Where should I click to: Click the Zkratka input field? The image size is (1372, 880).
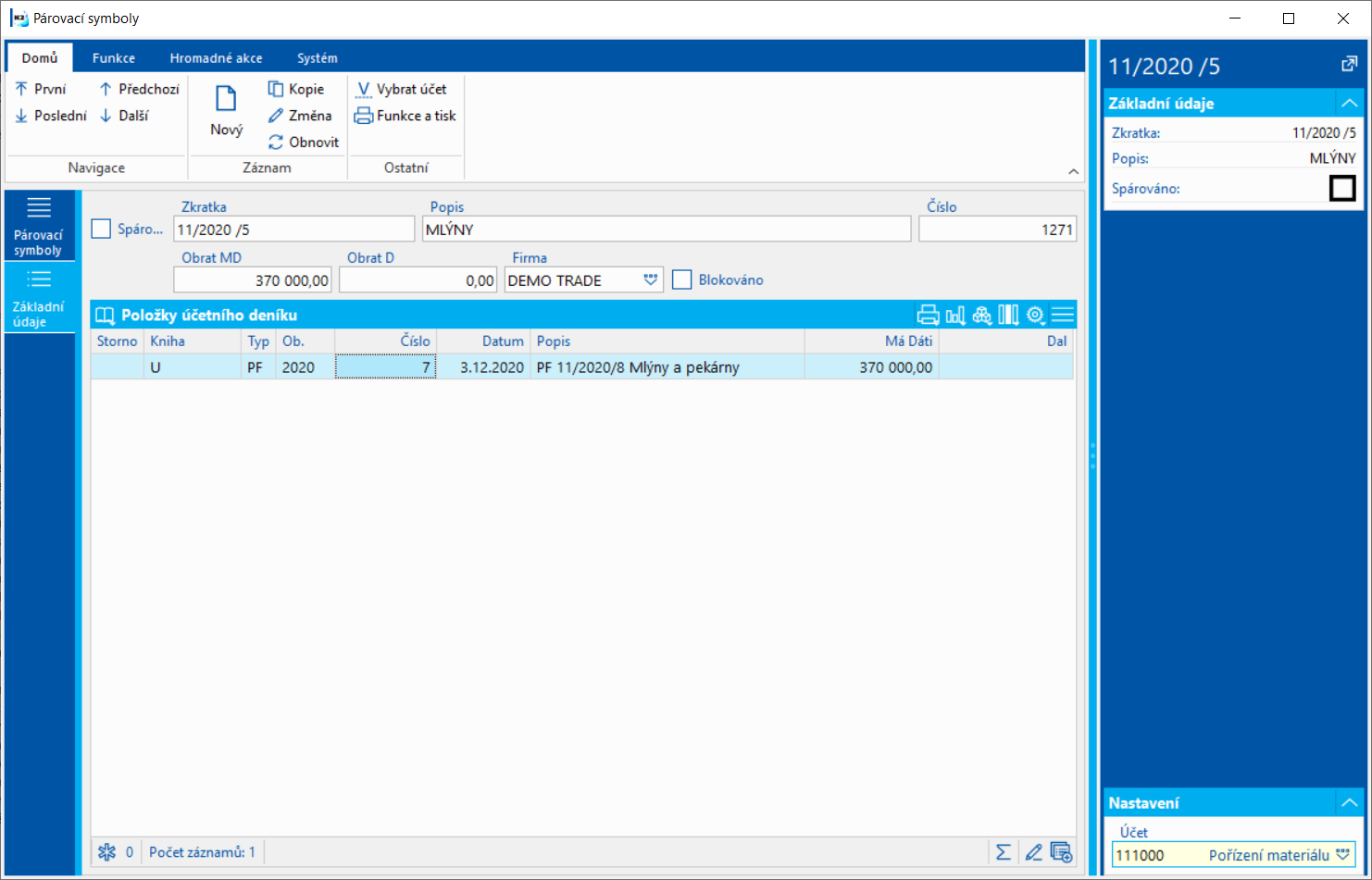(x=294, y=229)
